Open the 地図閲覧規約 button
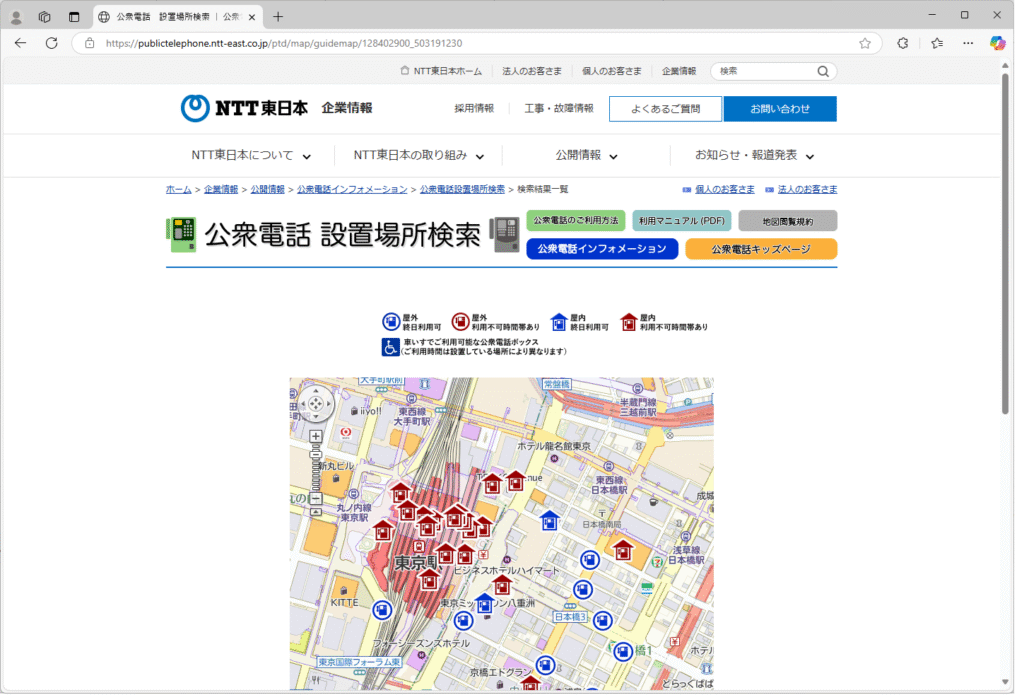 (x=788, y=221)
